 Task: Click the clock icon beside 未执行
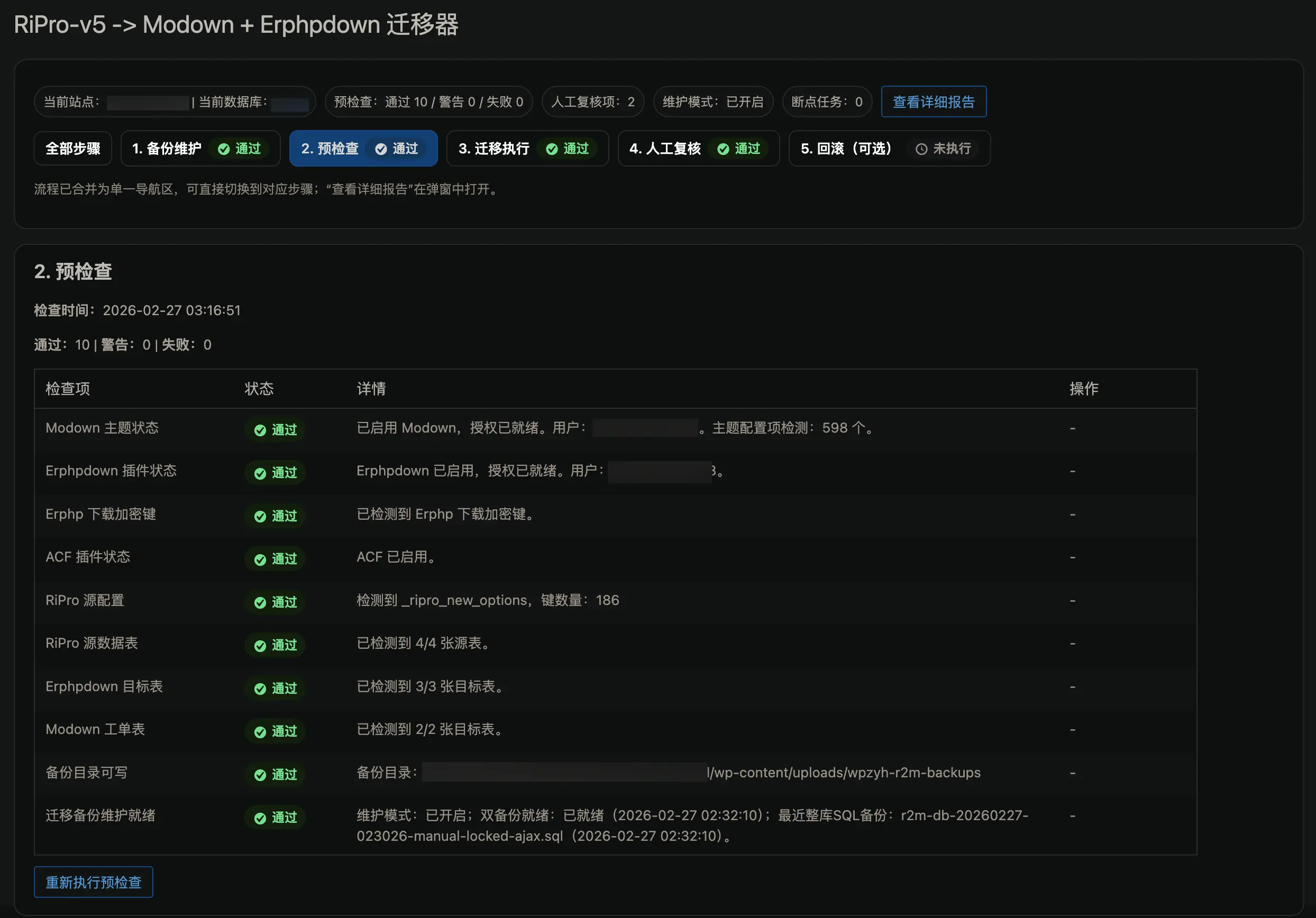921,149
